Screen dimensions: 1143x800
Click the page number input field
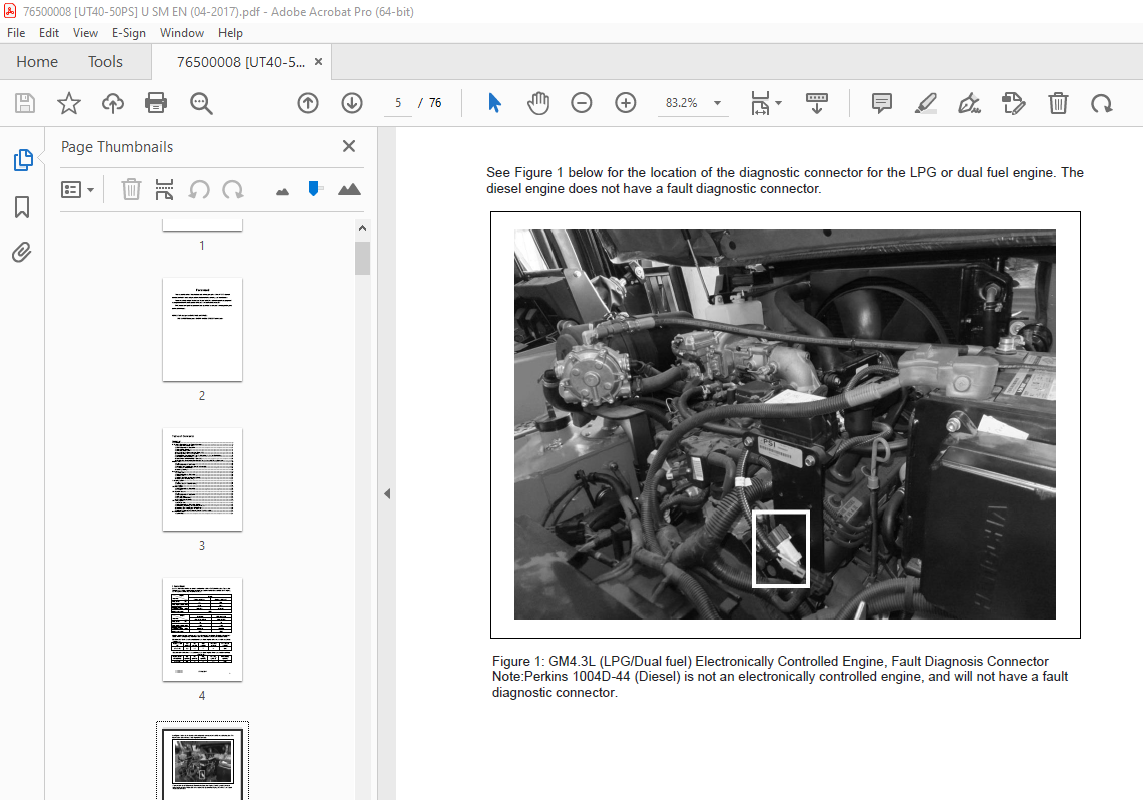click(398, 103)
